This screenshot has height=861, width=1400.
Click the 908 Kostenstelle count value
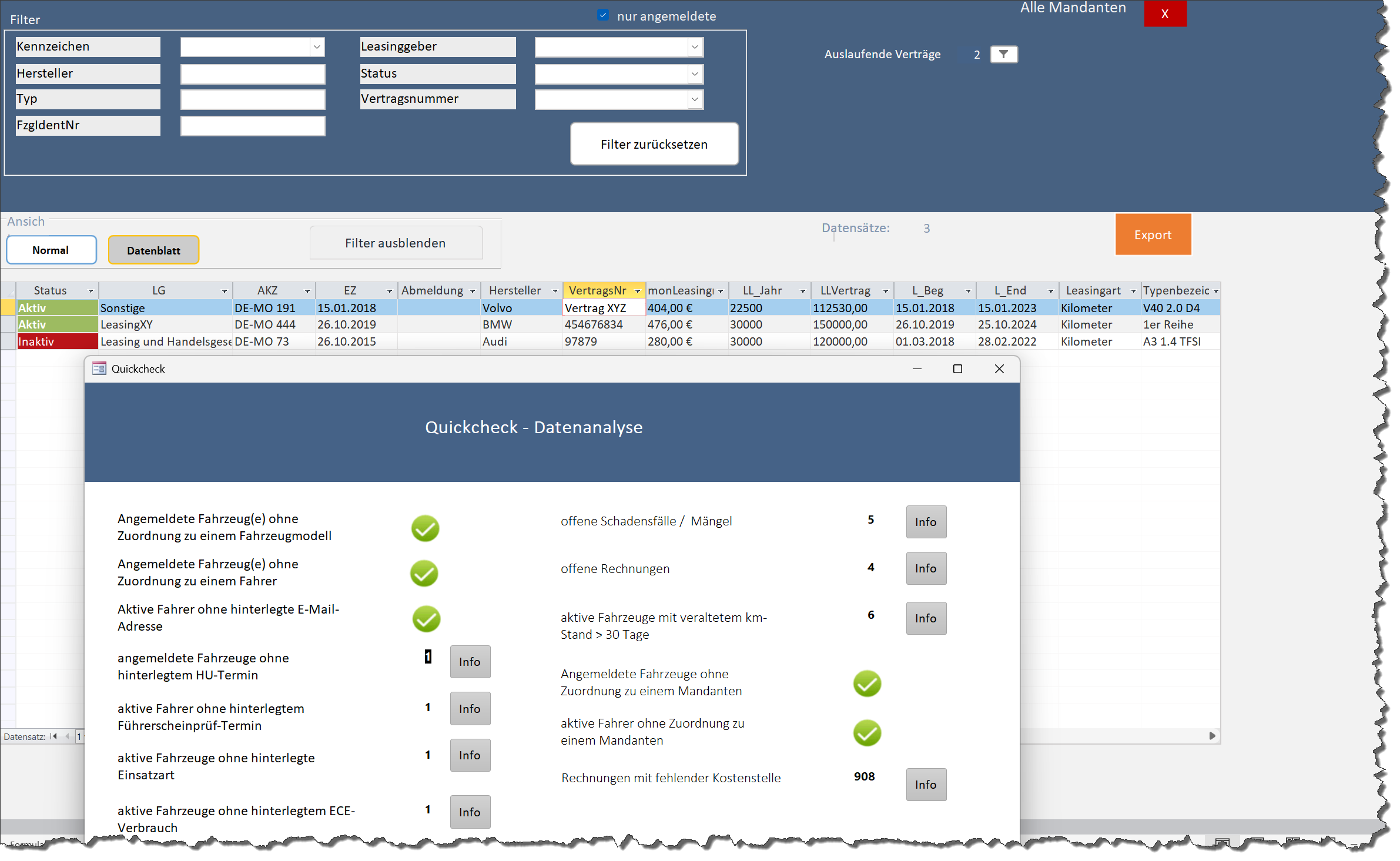[864, 776]
